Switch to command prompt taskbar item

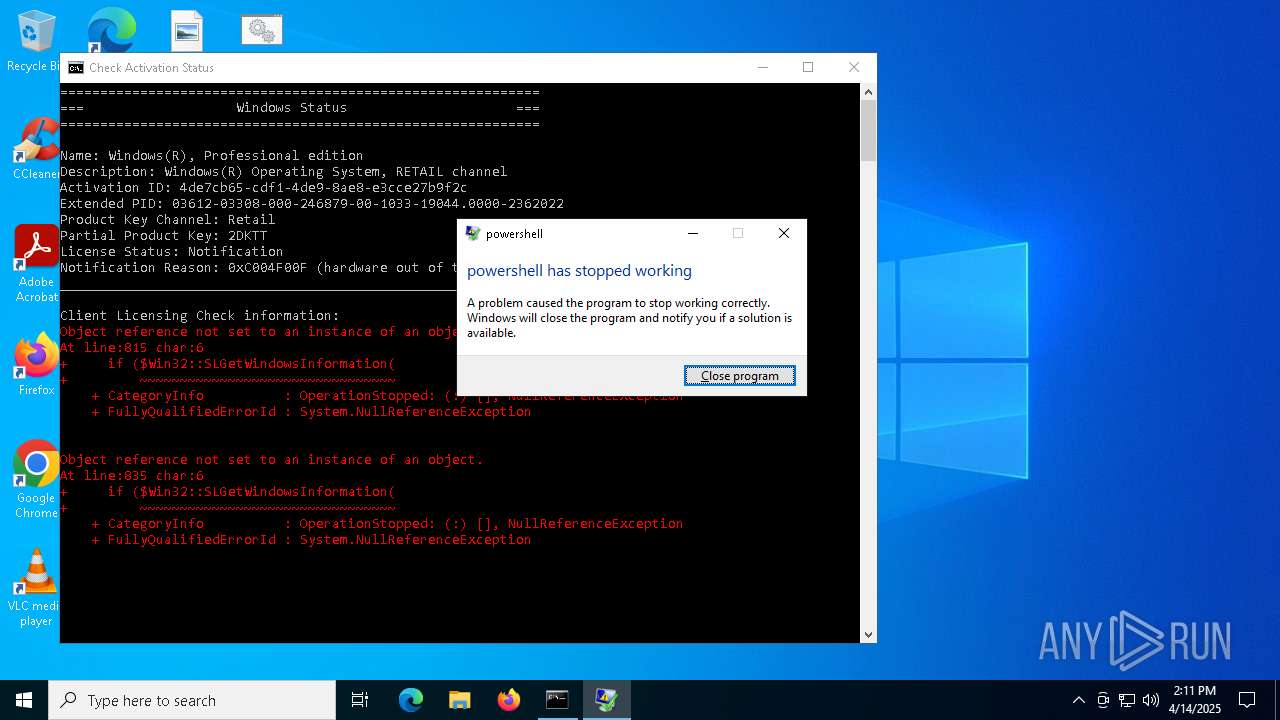click(x=557, y=700)
